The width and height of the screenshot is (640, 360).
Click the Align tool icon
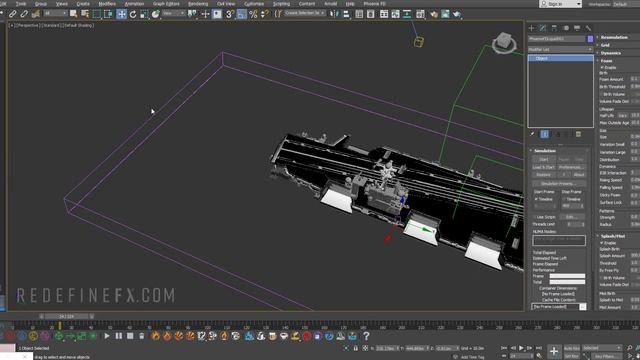coord(346,14)
